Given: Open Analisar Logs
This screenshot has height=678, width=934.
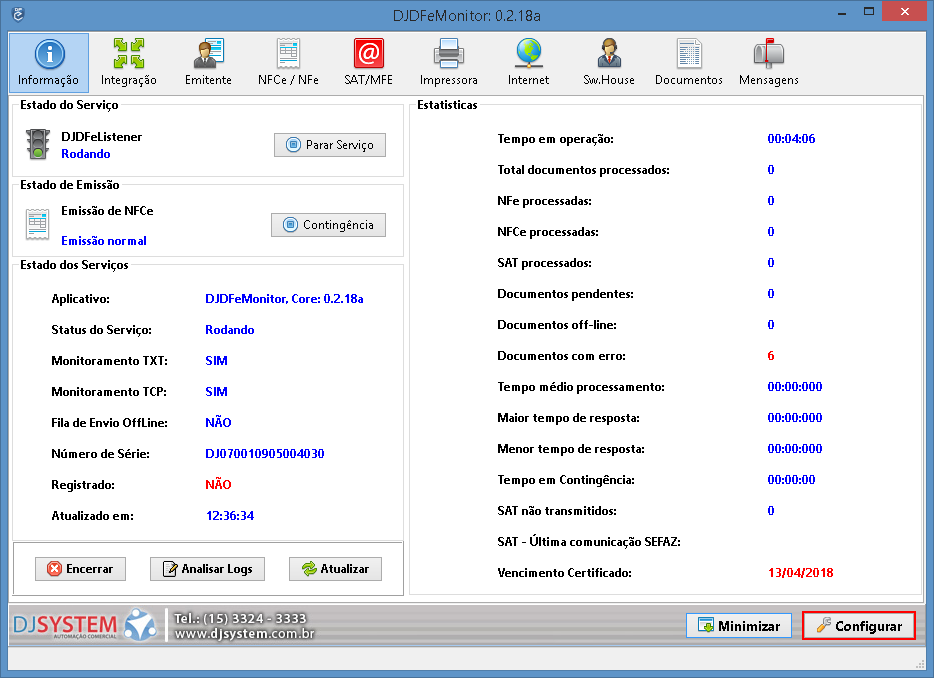Looking at the screenshot, I should click(207, 569).
